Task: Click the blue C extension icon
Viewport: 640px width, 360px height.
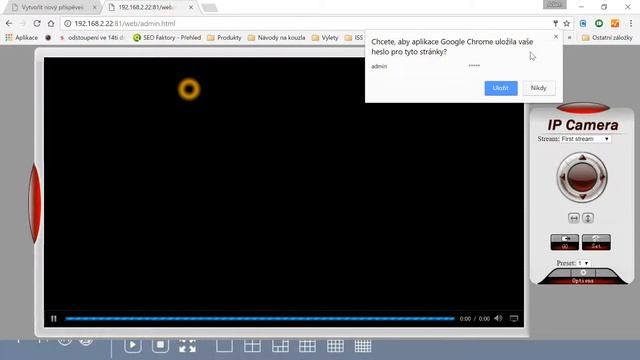Action: (x=583, y=24)
